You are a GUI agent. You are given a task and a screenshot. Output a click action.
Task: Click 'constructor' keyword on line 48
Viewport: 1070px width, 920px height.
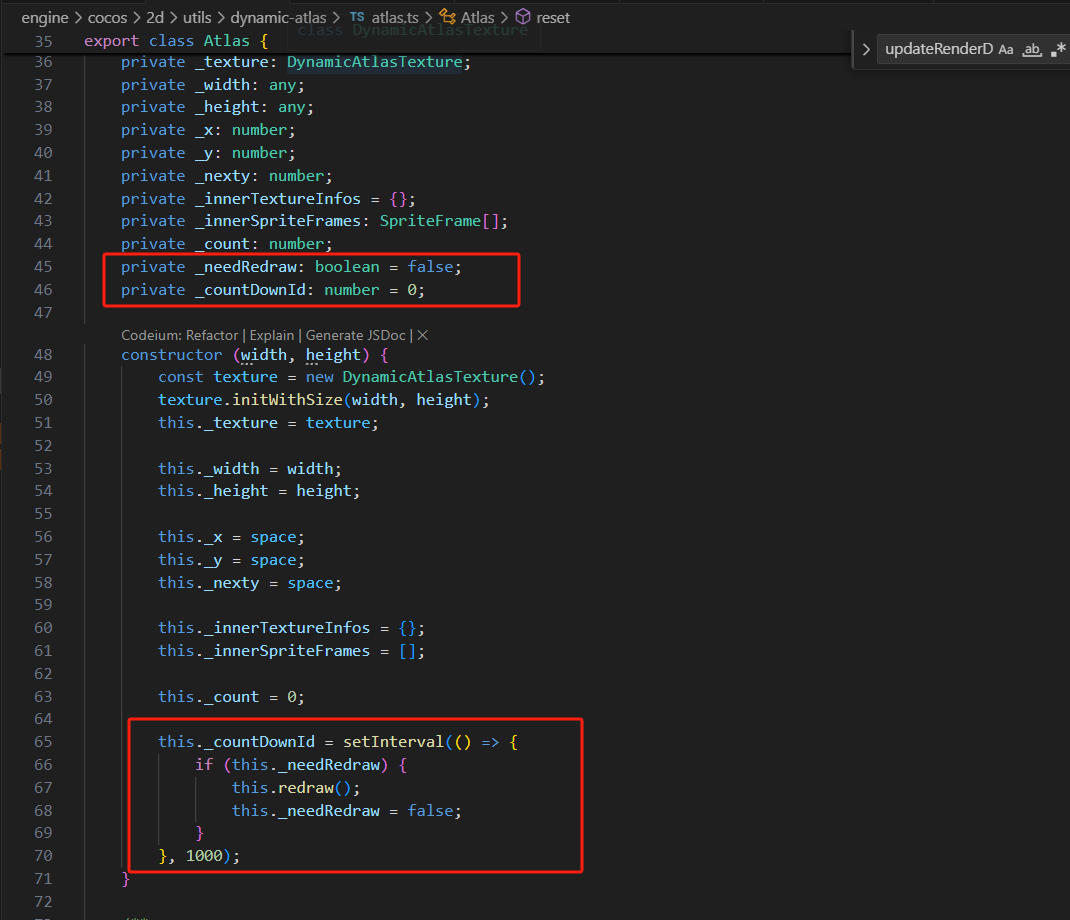tap(171, 355)
